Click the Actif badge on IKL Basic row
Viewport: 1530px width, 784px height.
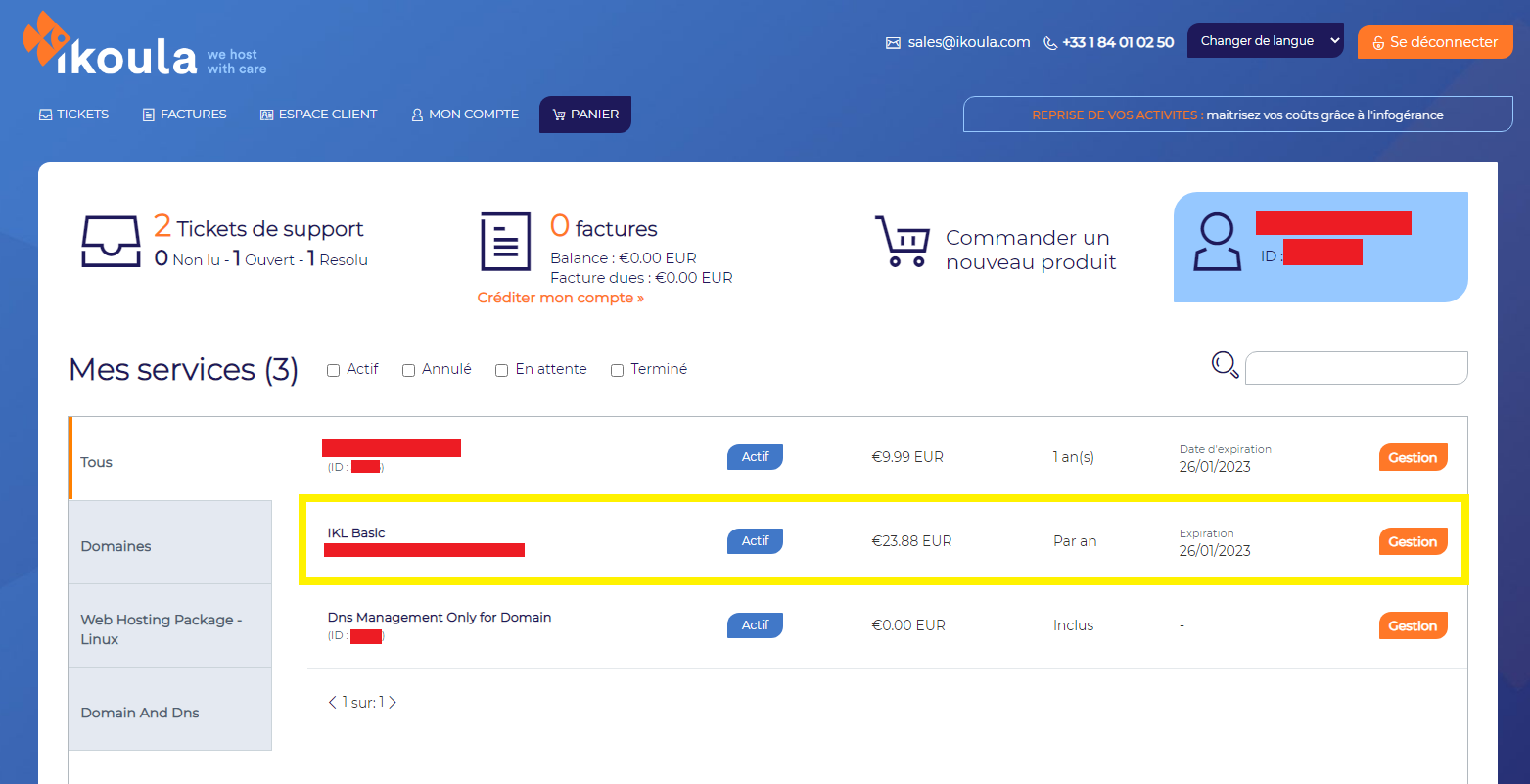click(755, 540)
